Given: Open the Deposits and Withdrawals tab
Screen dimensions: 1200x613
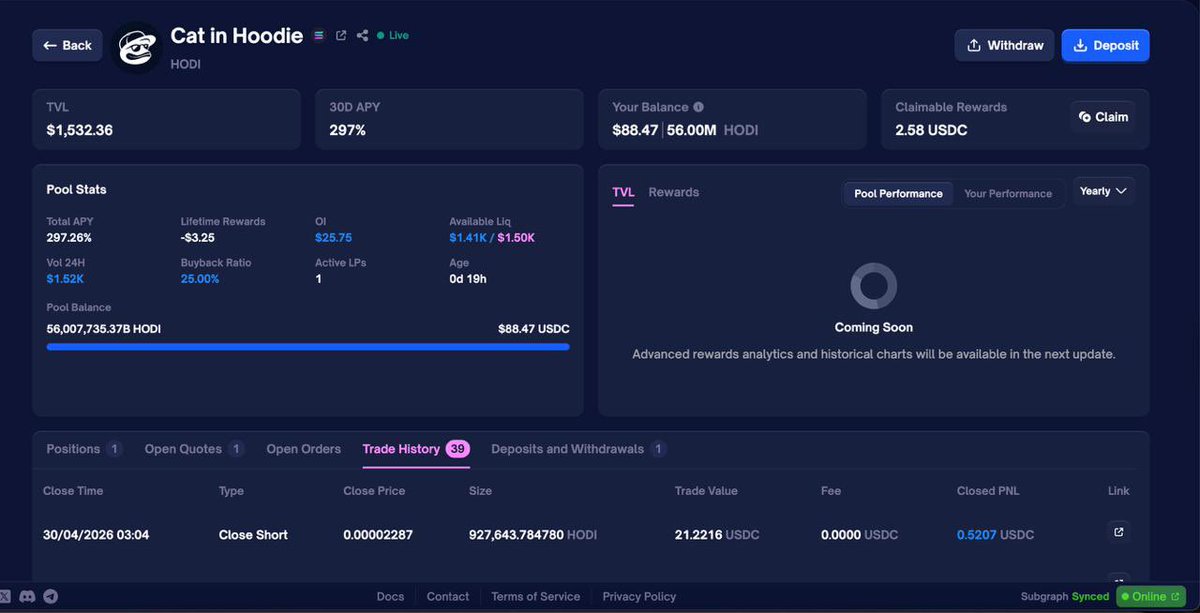Looking at the screenshot, I should 579,449.
